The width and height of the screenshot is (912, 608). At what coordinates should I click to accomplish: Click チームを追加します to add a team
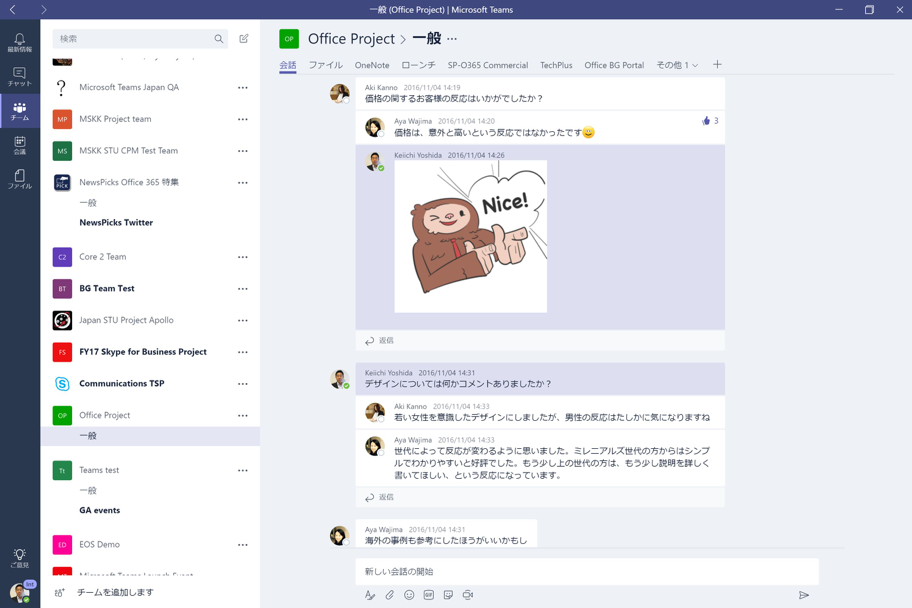coord(115,592)
